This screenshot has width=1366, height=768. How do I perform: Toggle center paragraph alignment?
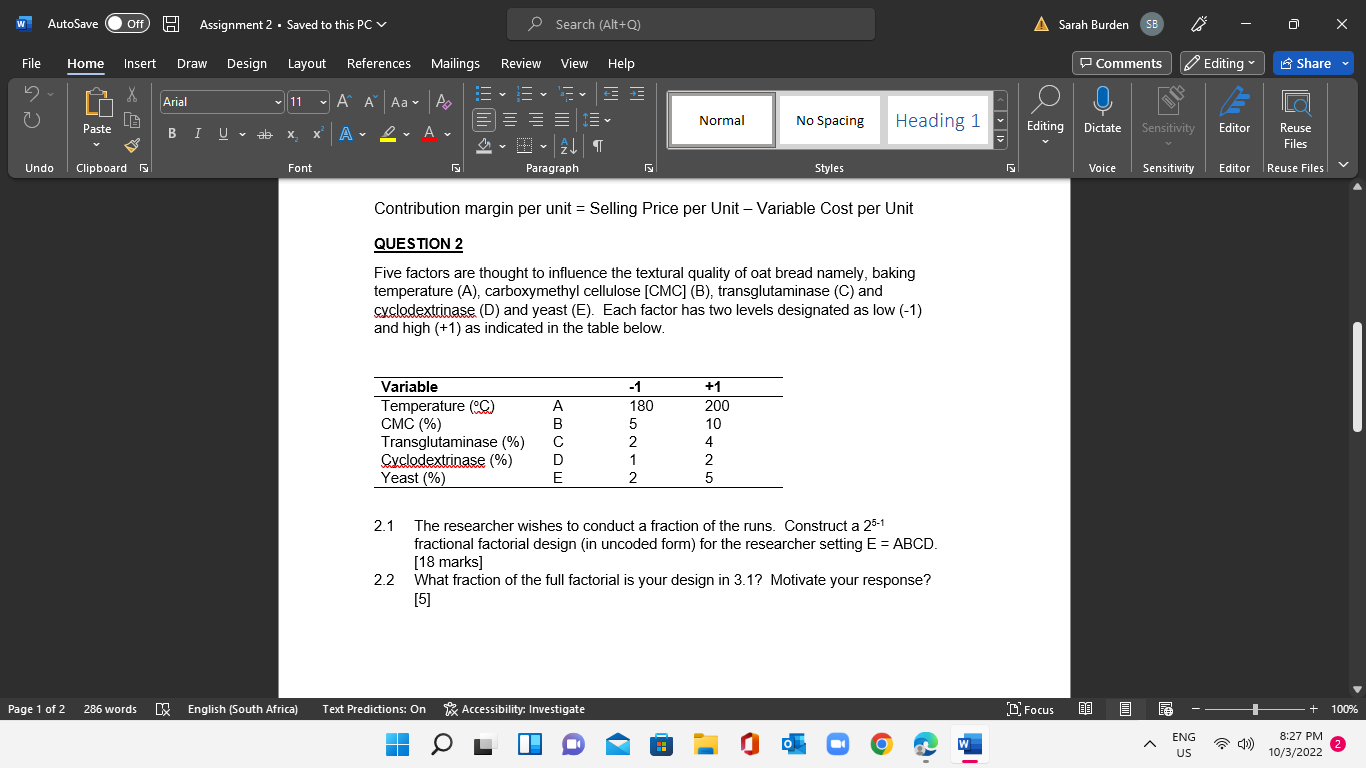510,120
